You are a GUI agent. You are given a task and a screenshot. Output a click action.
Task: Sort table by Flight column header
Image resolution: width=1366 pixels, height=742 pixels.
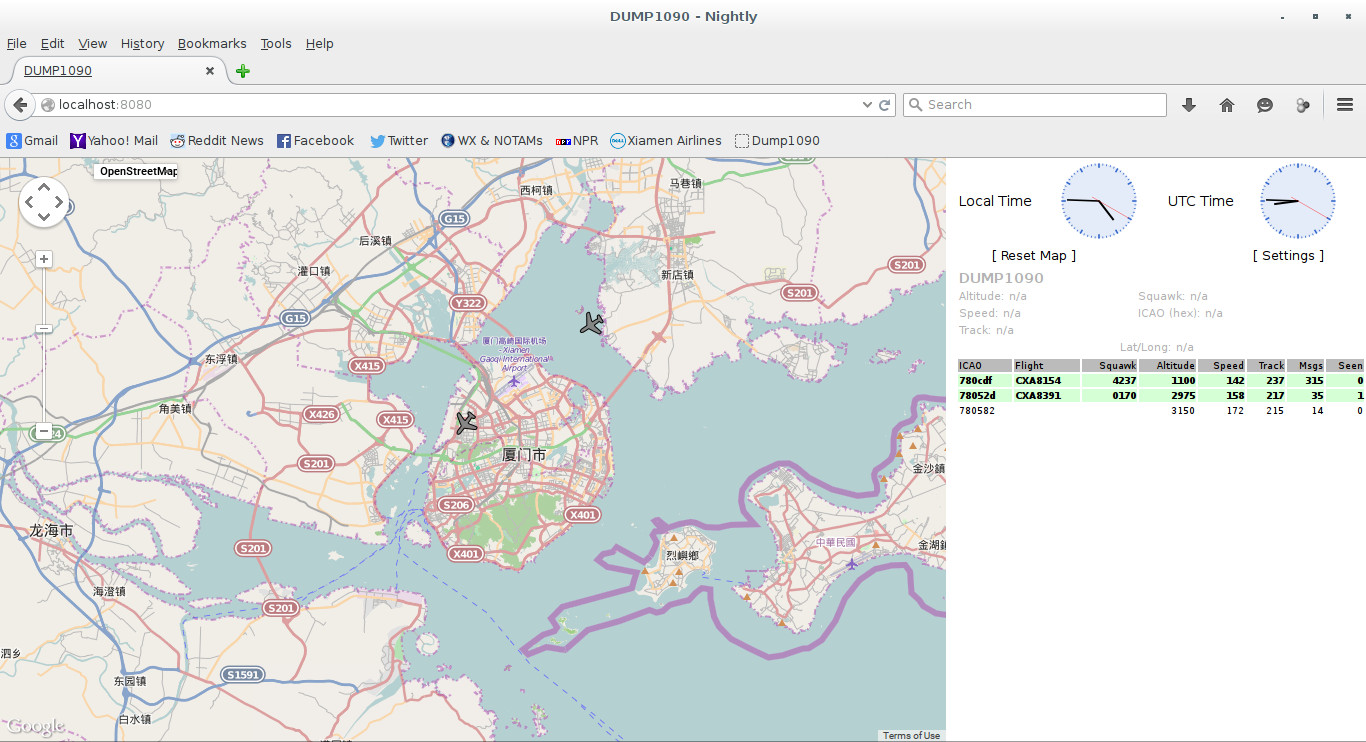click(1046, 366)
